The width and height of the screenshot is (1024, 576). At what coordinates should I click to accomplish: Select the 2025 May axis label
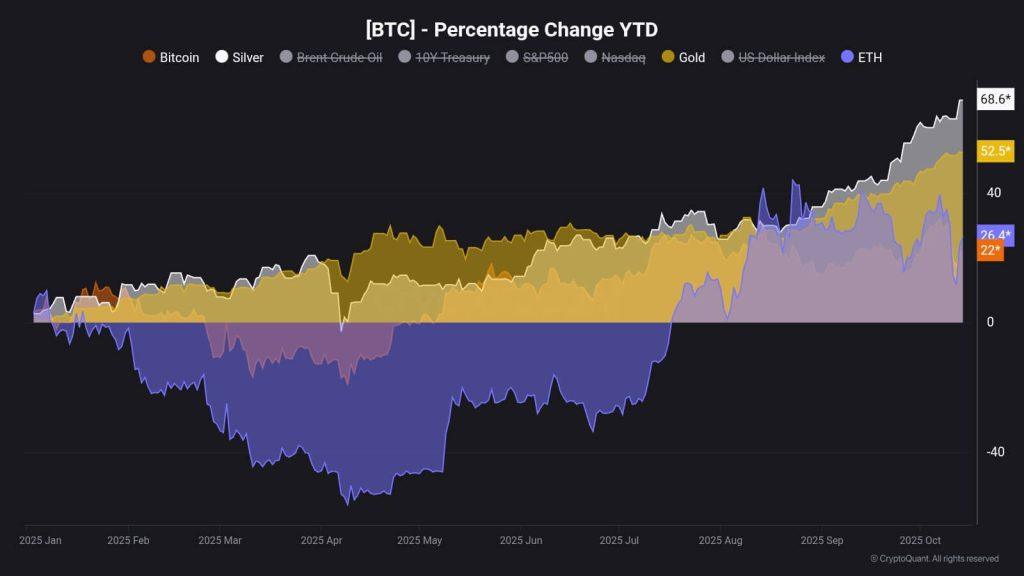(x=419, y=540)
